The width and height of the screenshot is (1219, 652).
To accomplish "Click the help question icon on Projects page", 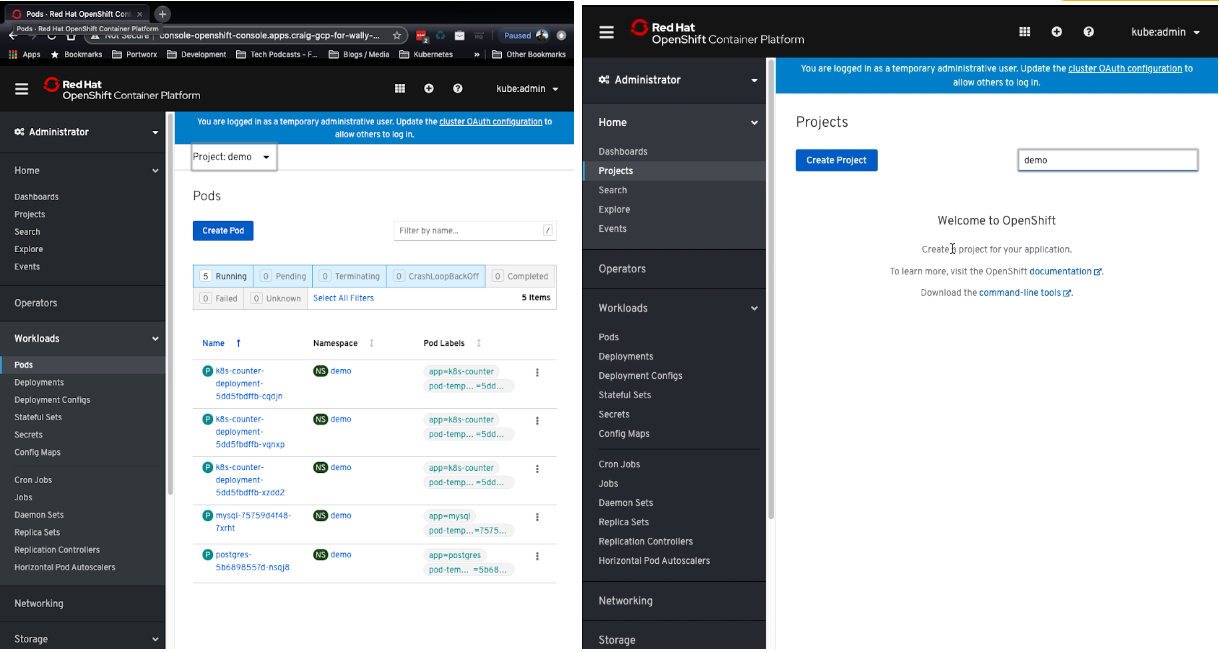I will 1088,32.
